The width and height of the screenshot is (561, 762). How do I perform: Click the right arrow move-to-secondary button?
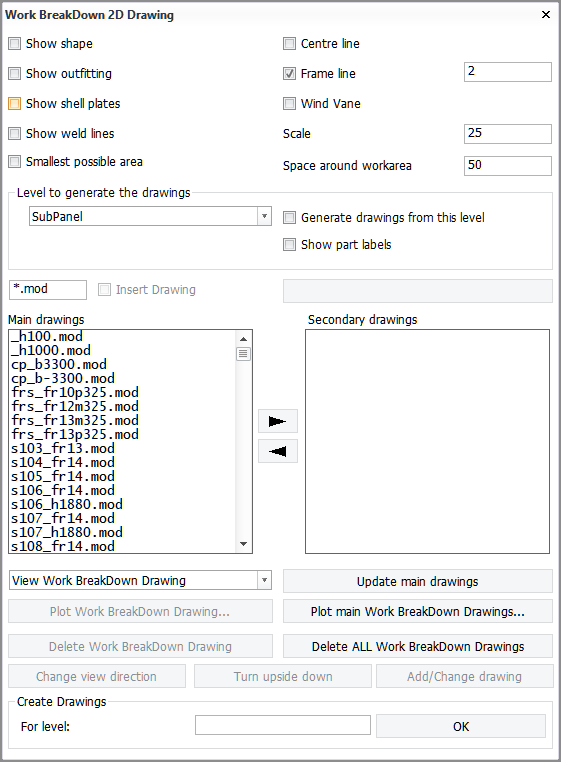[x=278, y=421]
